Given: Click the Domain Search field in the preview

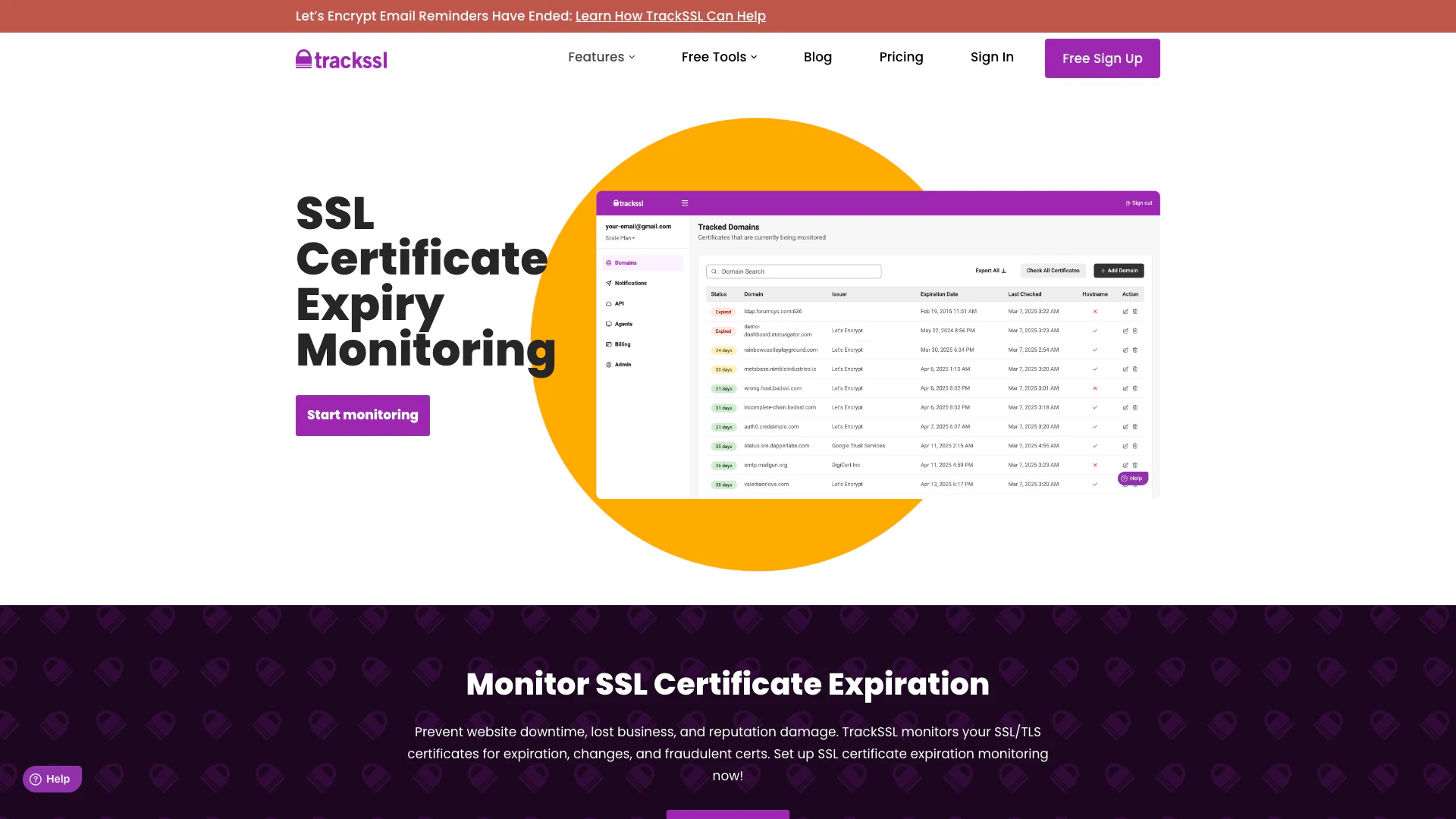Looking at the screenshot, I should point(793,271).
